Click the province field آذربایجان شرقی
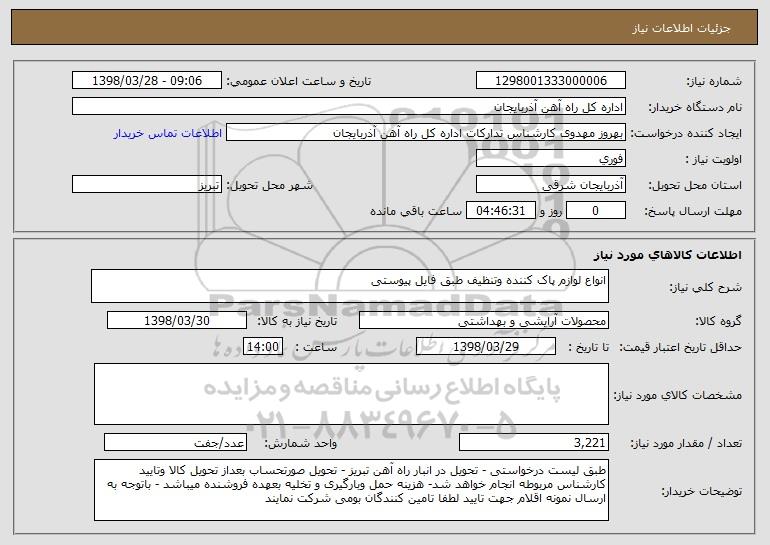Image resolution: width=770 pixels, height=545 pixels. (550, 185)
